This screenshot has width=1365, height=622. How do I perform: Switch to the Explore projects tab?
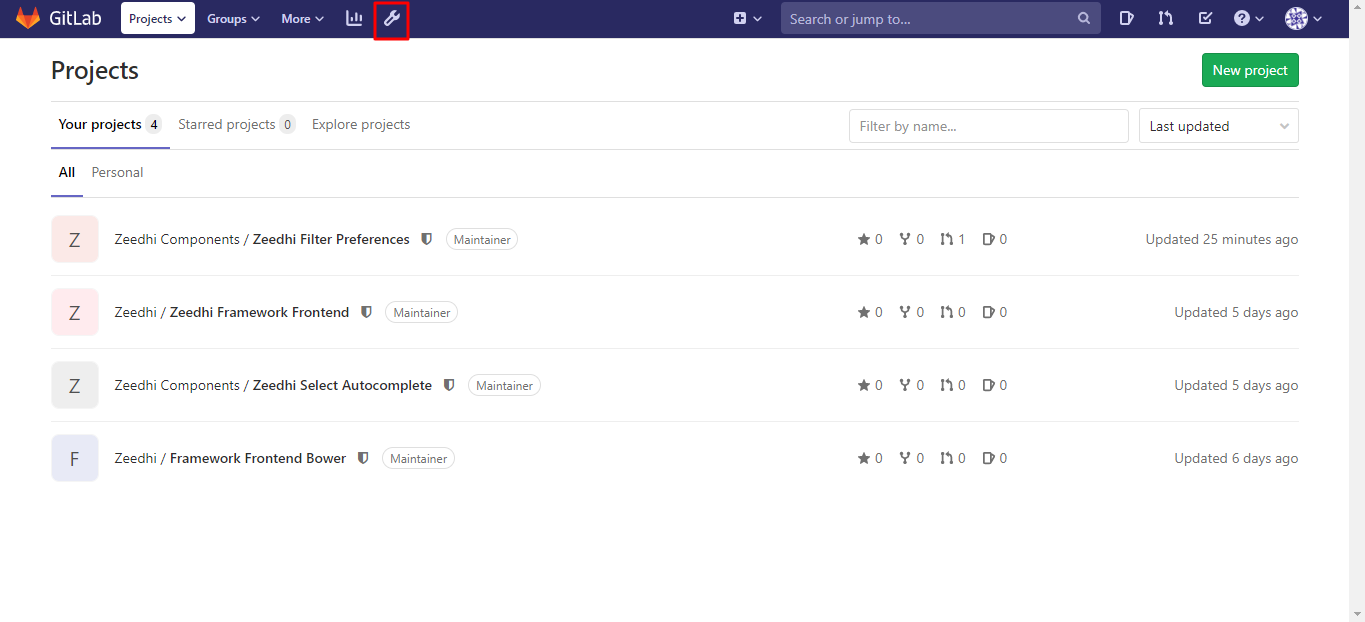pyautogui.click(x=361, y=125)
